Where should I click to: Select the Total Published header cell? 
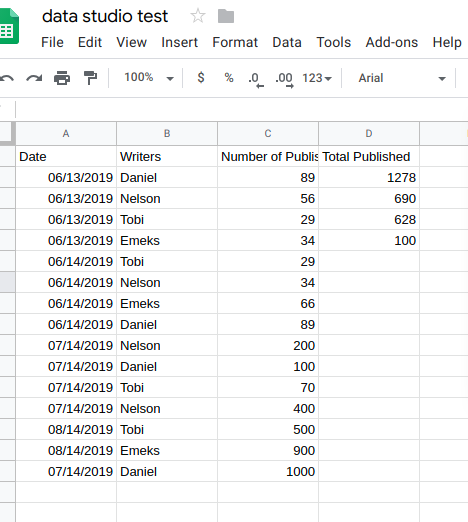click(x=369, y=157)
